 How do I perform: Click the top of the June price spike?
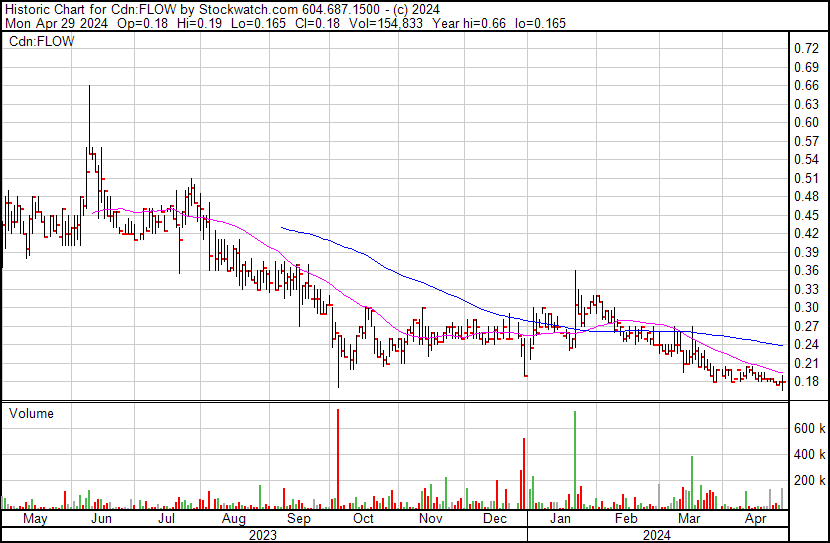(89, 88)
